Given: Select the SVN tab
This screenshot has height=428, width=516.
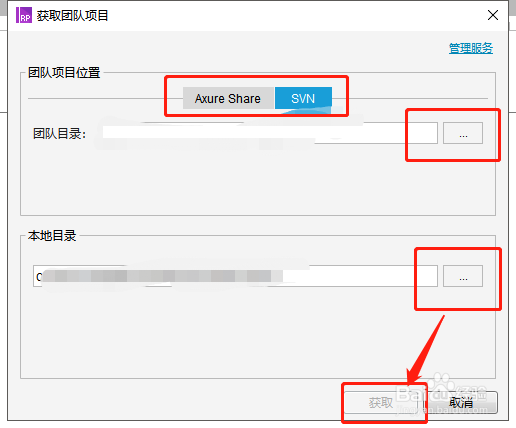Looking at the screenshot, I should tap(303, 98).
